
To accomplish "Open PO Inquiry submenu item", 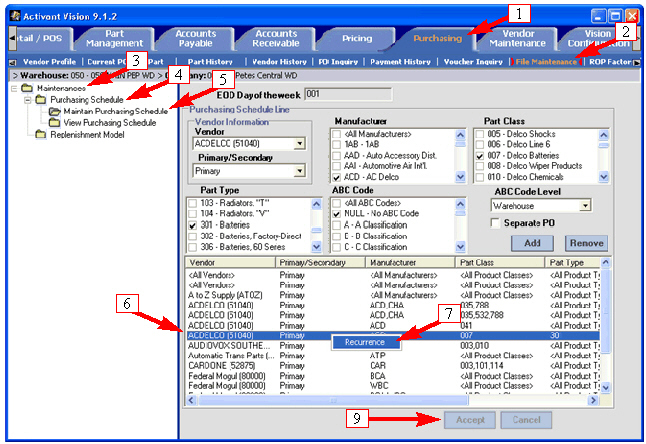I will 338,62.
